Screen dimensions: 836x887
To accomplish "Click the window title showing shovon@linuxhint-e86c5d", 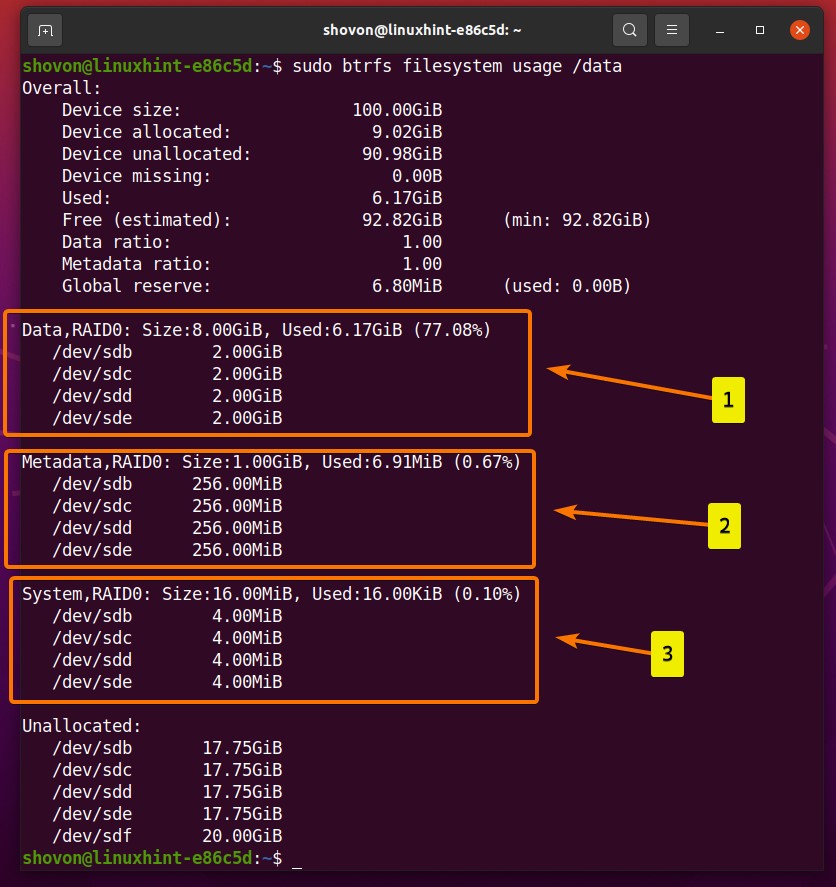I will tap(418, 30).
